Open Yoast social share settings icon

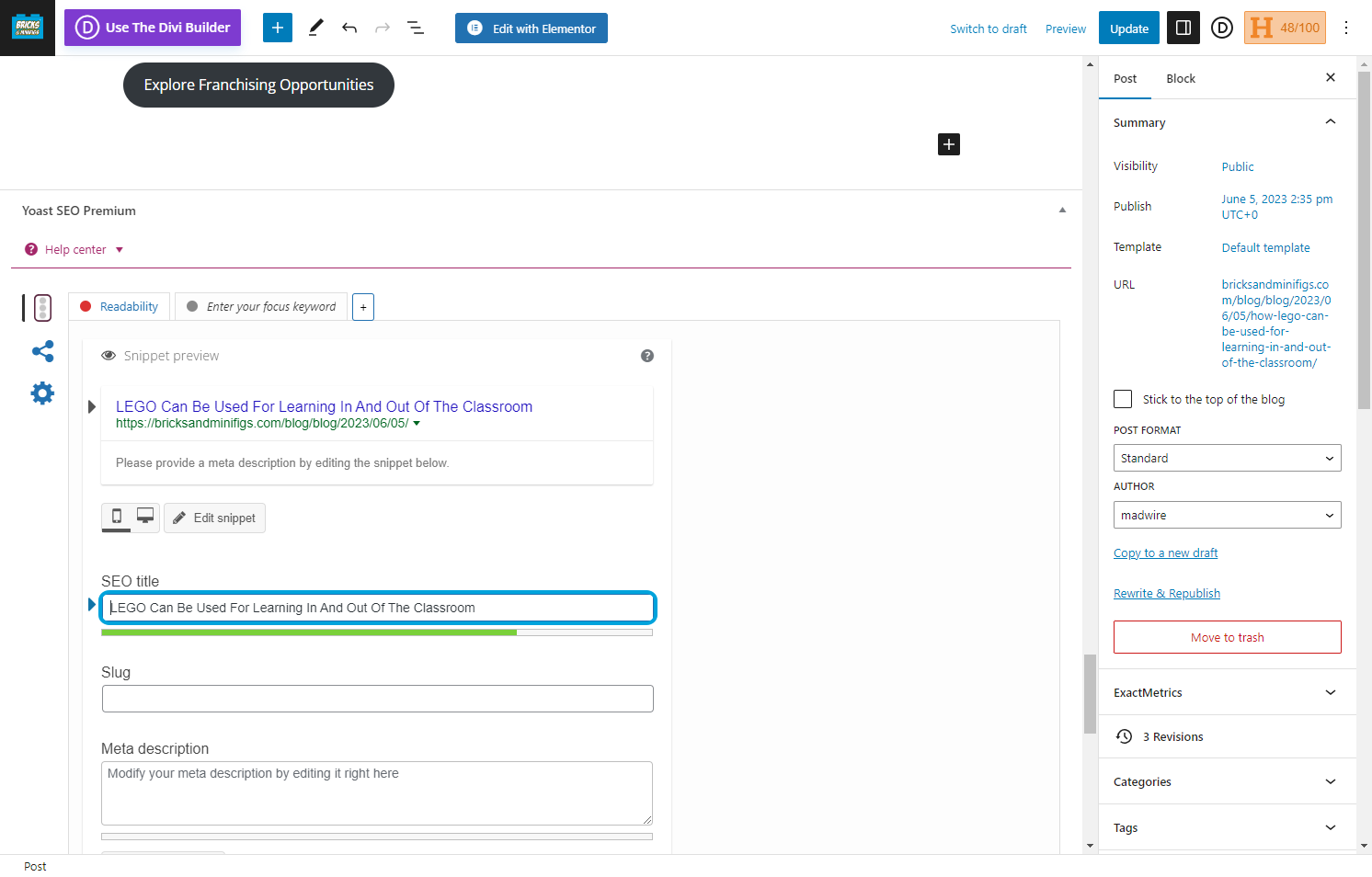coord(42,351)
